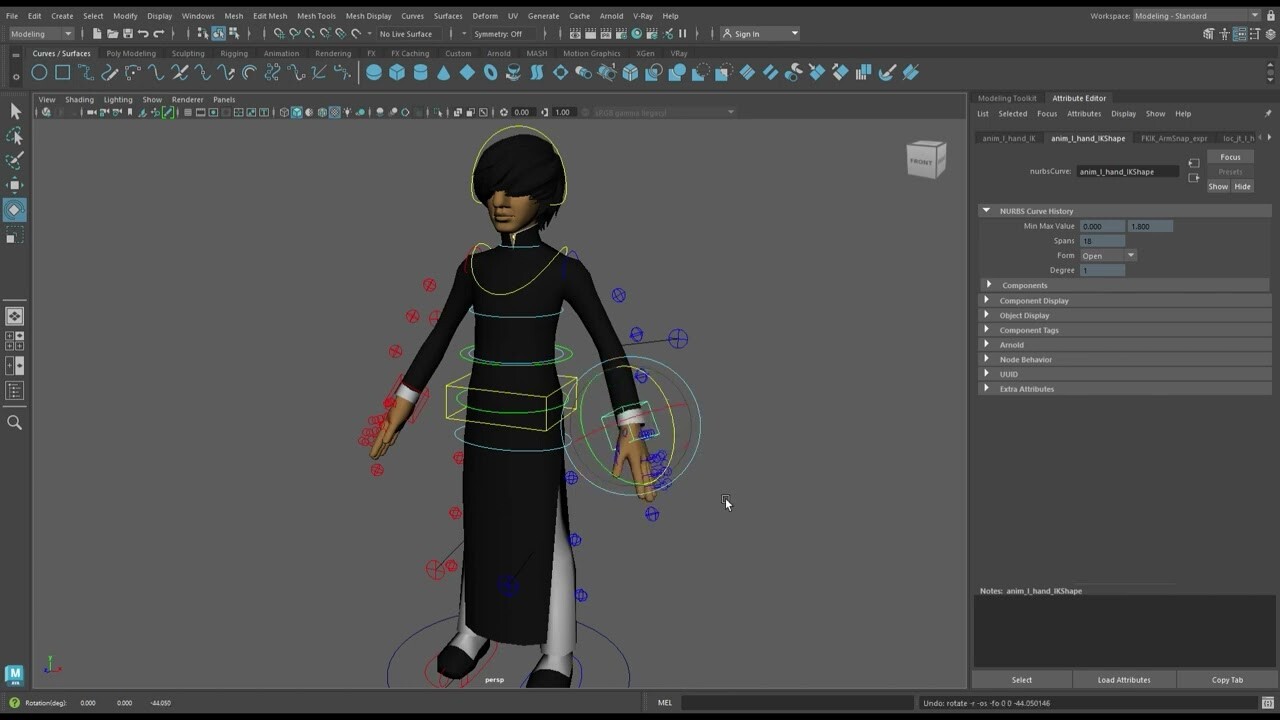This screenshot has height=720, width=1280.
Task: Open the Outliner from the left sidebar
Action: point(14,389)
